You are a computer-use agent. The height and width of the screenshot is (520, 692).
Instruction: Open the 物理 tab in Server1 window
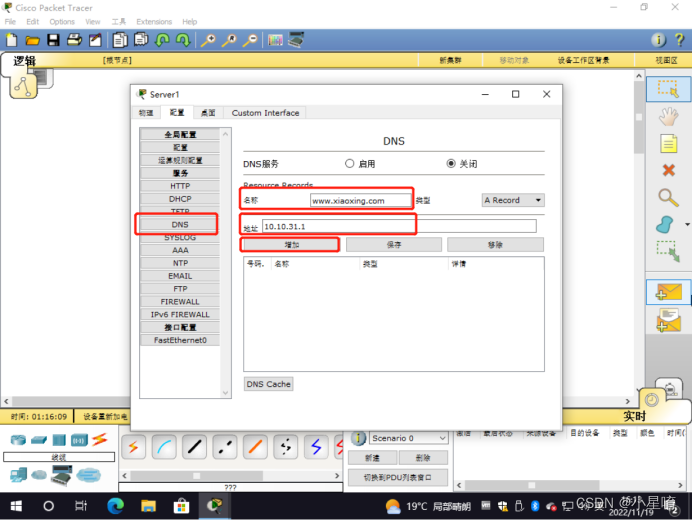click(x=146, y=113)
